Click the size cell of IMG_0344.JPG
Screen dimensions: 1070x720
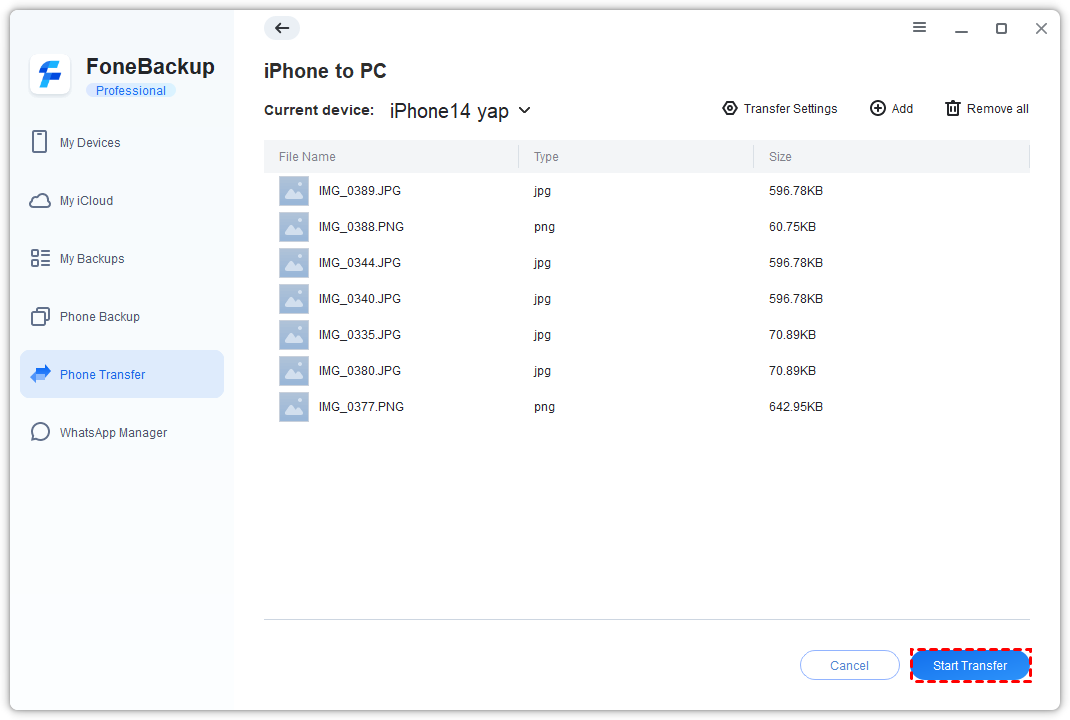coord(796,263)
